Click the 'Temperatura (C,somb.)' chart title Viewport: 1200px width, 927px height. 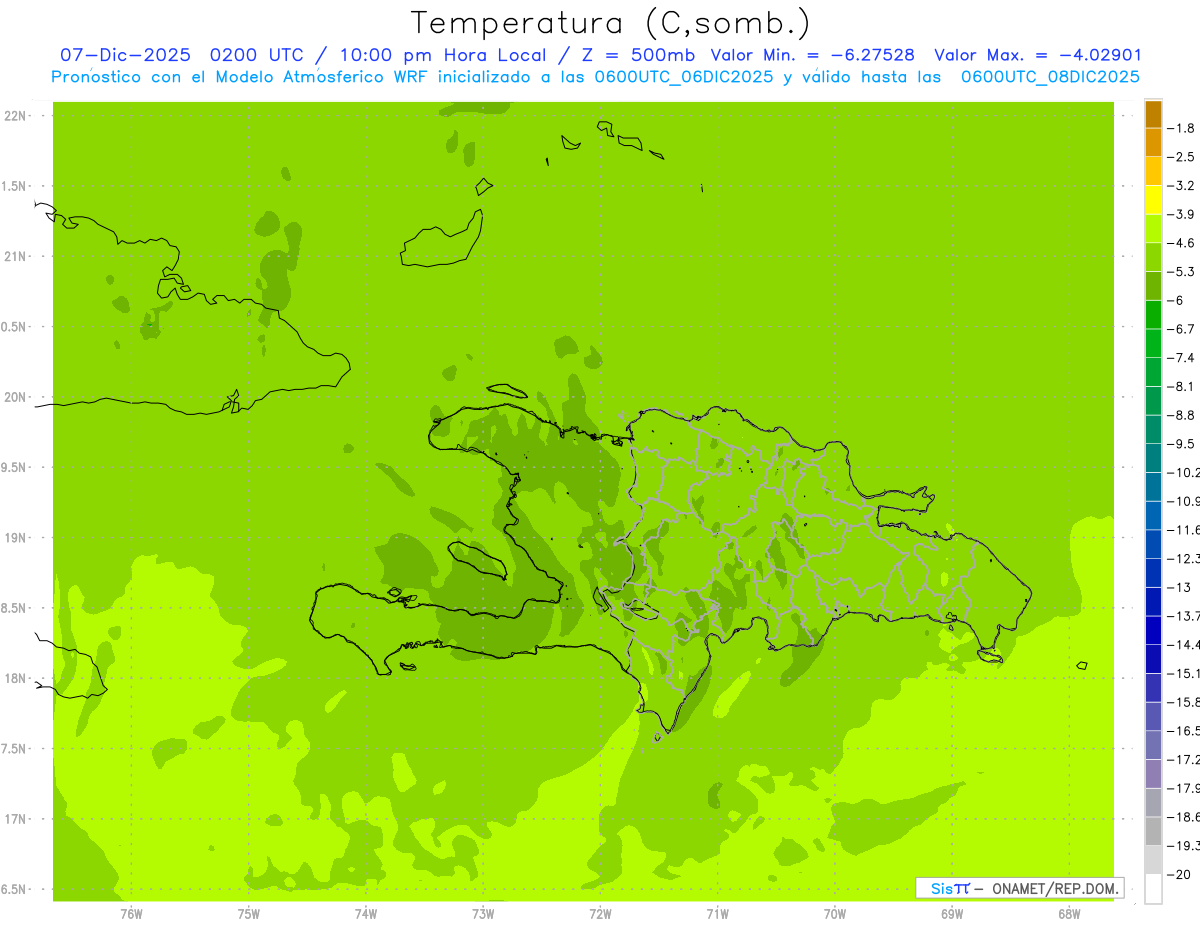[610, 23]
